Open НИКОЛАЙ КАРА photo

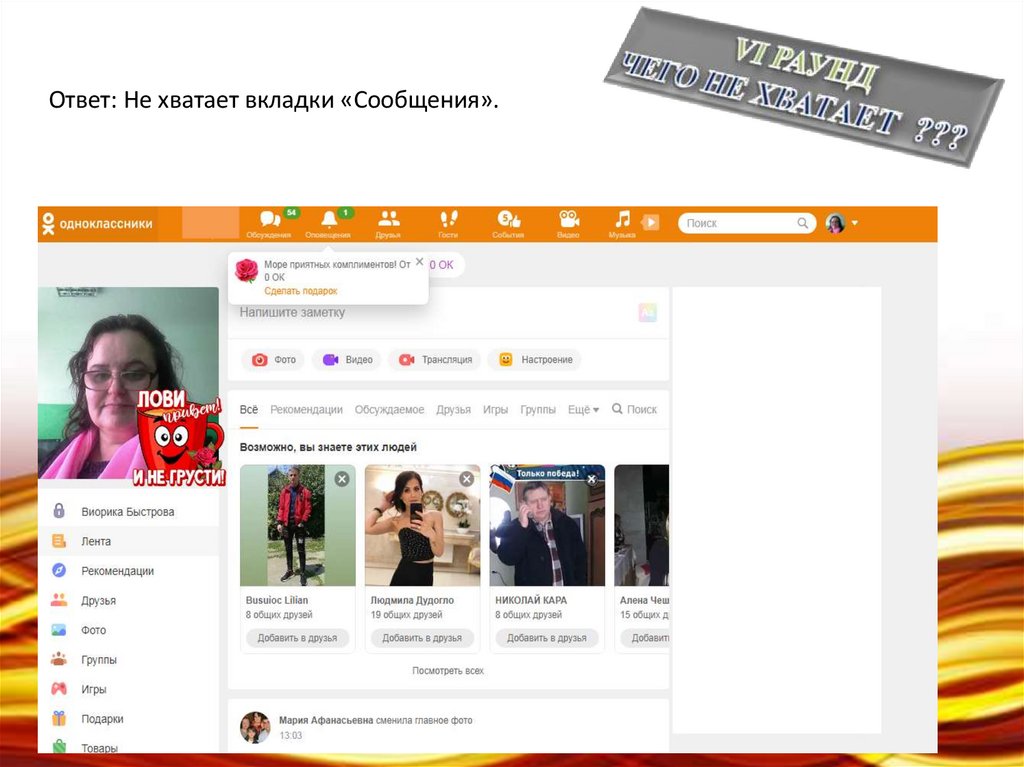547,525
